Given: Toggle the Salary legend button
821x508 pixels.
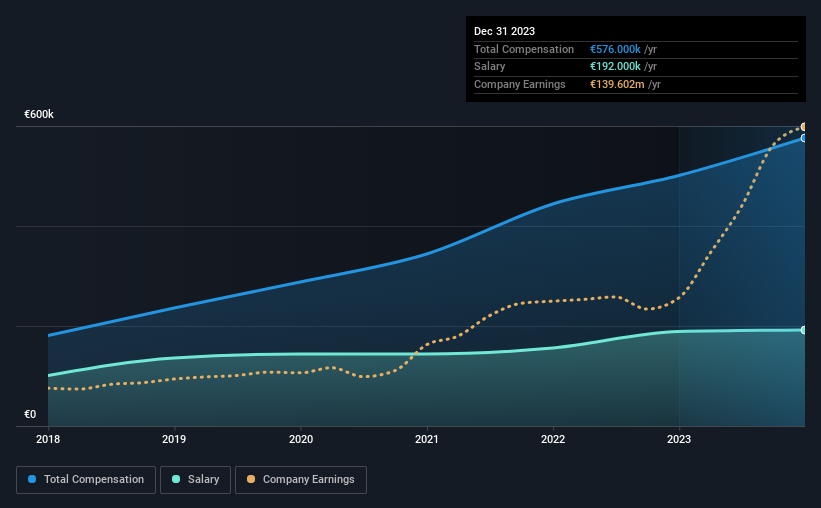Looking at the screenshot, I should tap(195, 480).
